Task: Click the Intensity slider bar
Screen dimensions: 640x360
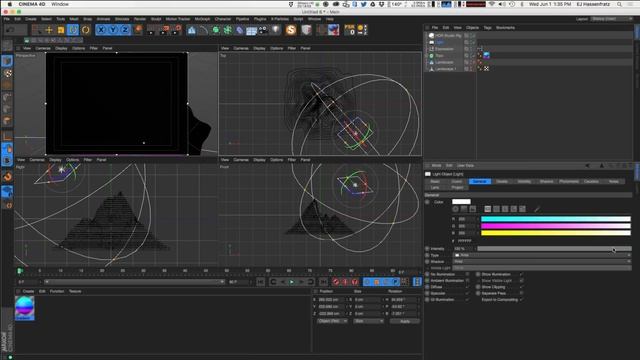Action: (554, 249)
